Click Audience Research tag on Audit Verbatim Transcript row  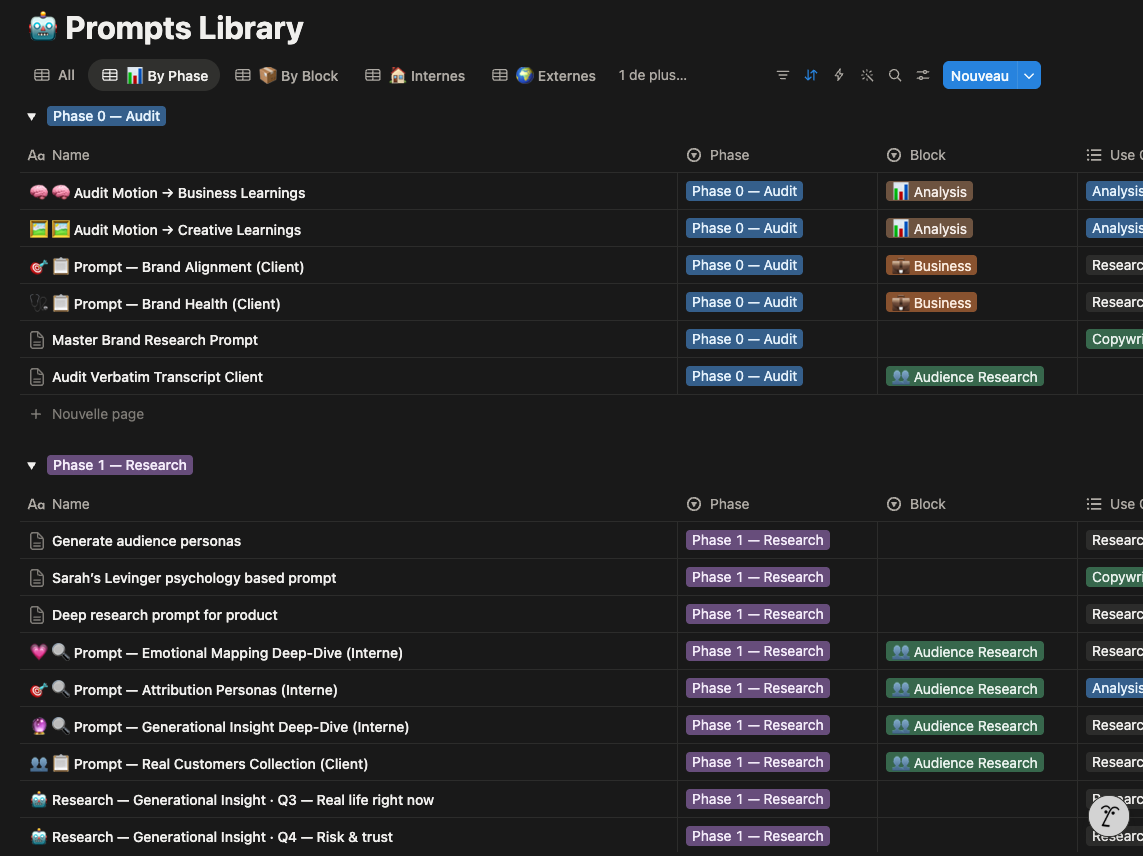964,377
